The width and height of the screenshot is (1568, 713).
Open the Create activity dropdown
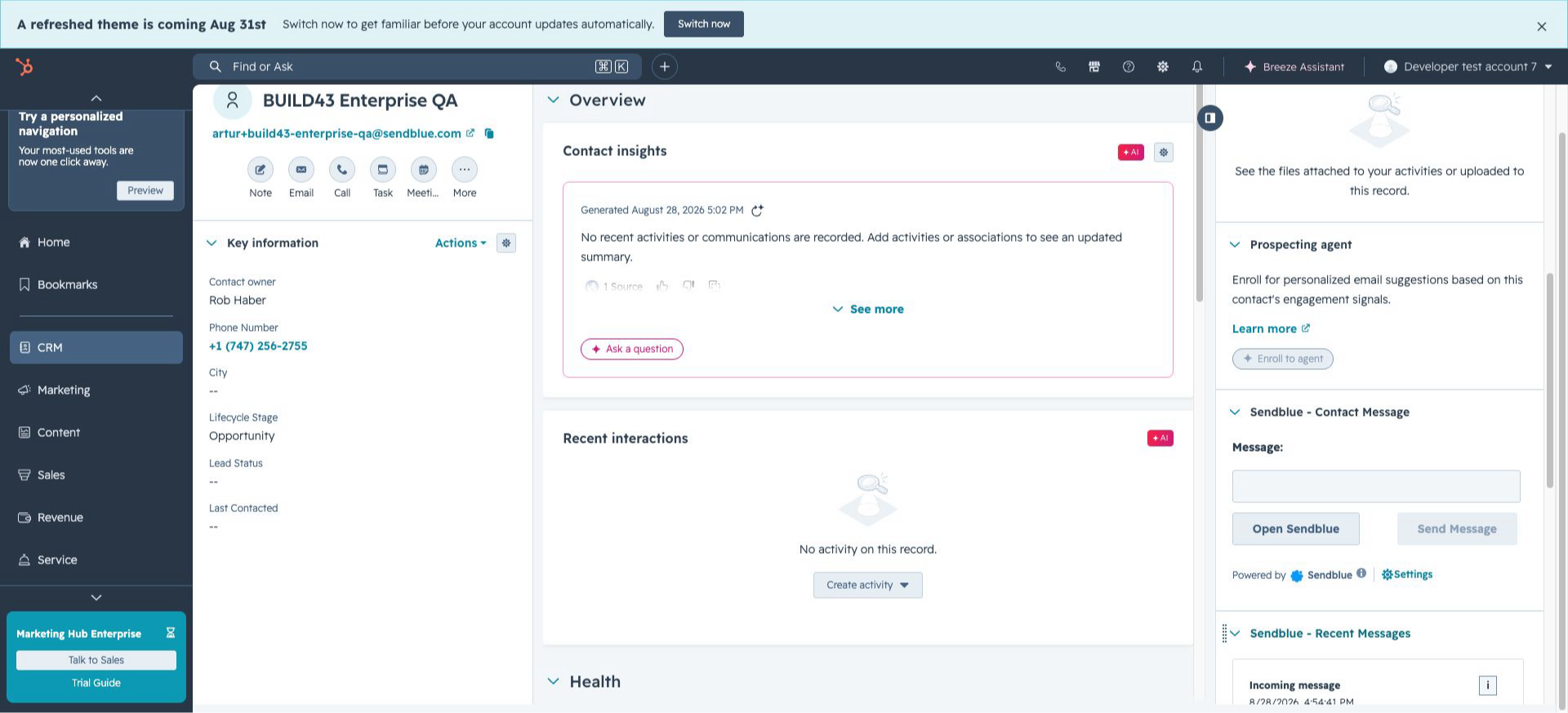(x=868, y=586)
